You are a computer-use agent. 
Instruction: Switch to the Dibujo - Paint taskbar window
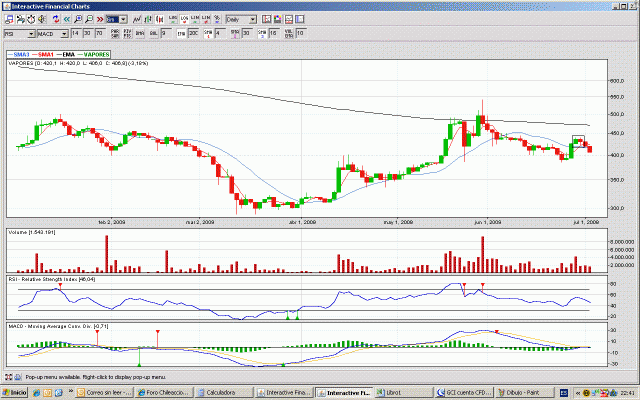[x=523, y=392]
